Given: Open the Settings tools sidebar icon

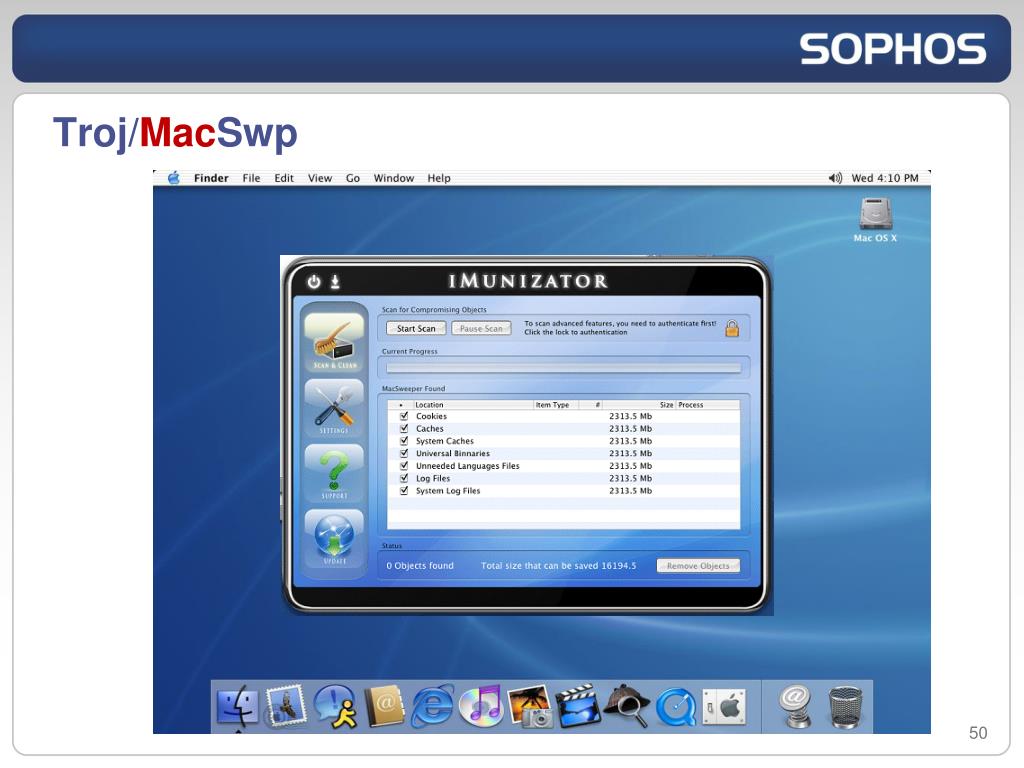Looking at the screenshot, I should tap(334, 408).
